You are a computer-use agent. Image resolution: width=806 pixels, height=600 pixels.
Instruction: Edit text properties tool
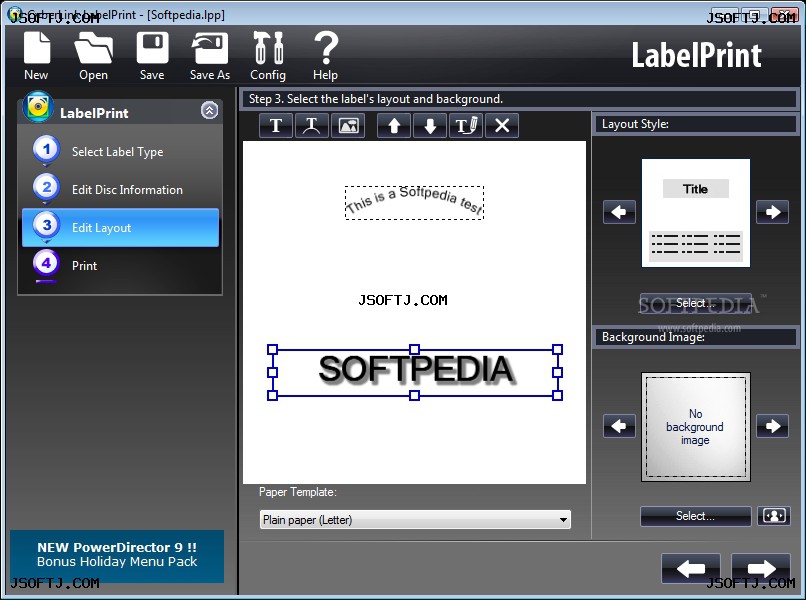[x=466, y=125]
